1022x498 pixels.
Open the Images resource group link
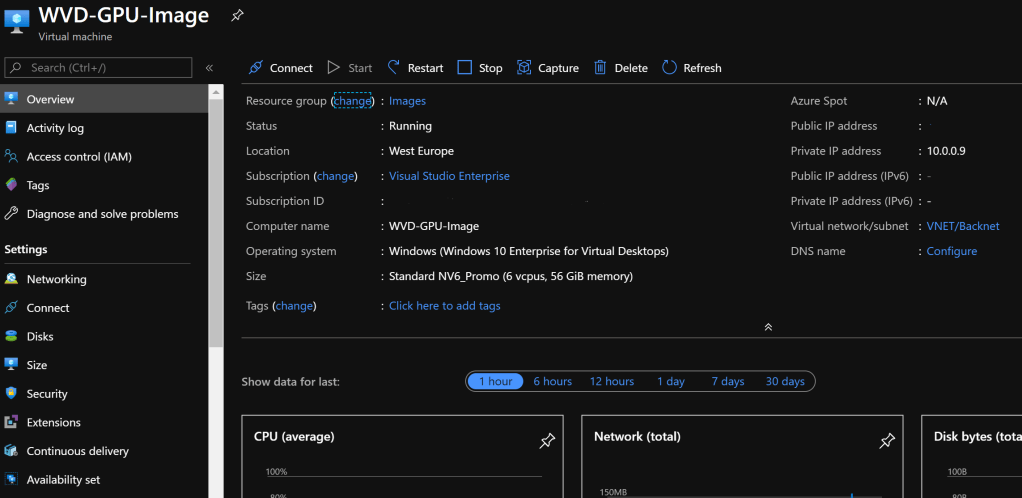407,101
